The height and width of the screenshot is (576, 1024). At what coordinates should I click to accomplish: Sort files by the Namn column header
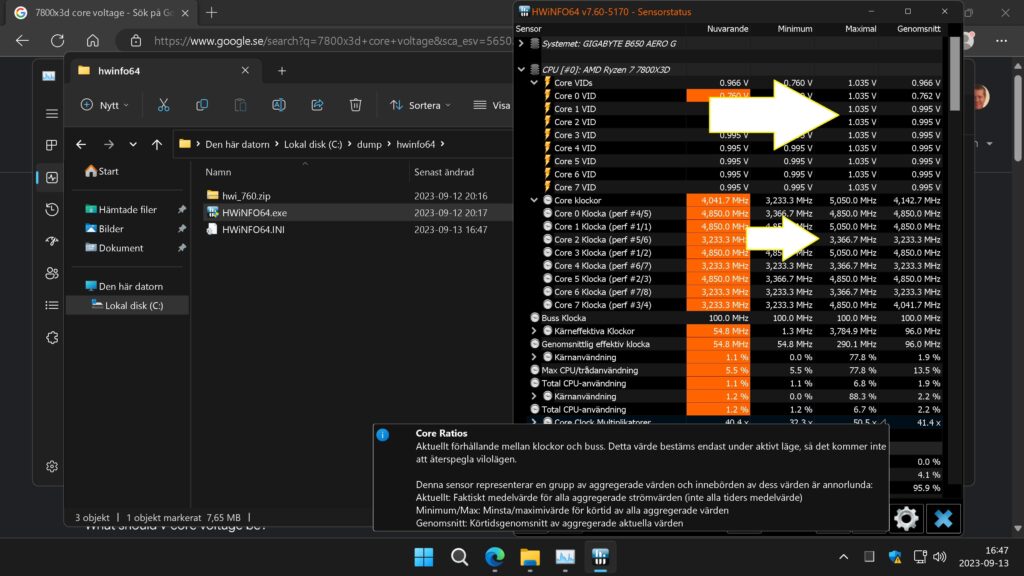tap(218, 172)
